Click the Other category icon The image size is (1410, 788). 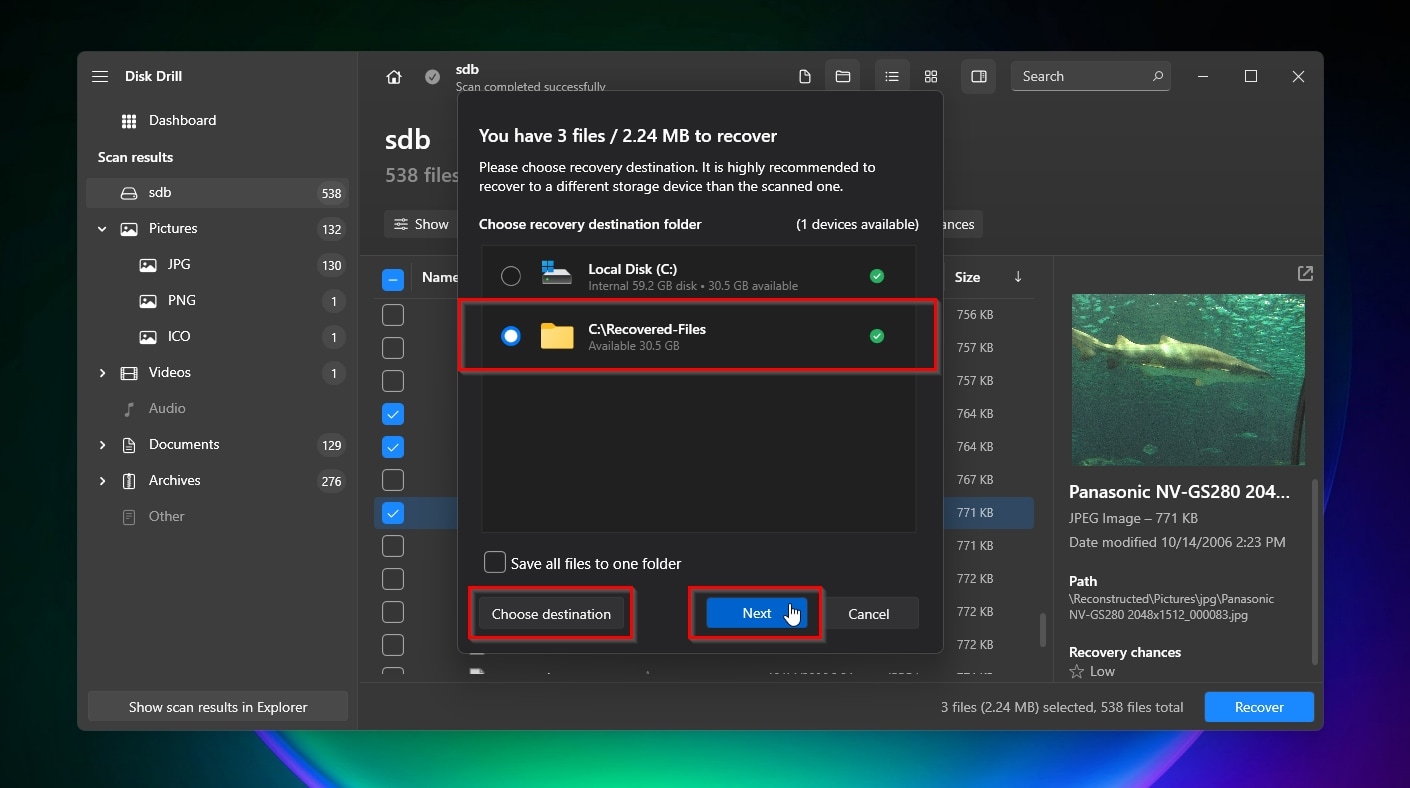point(129,517)
